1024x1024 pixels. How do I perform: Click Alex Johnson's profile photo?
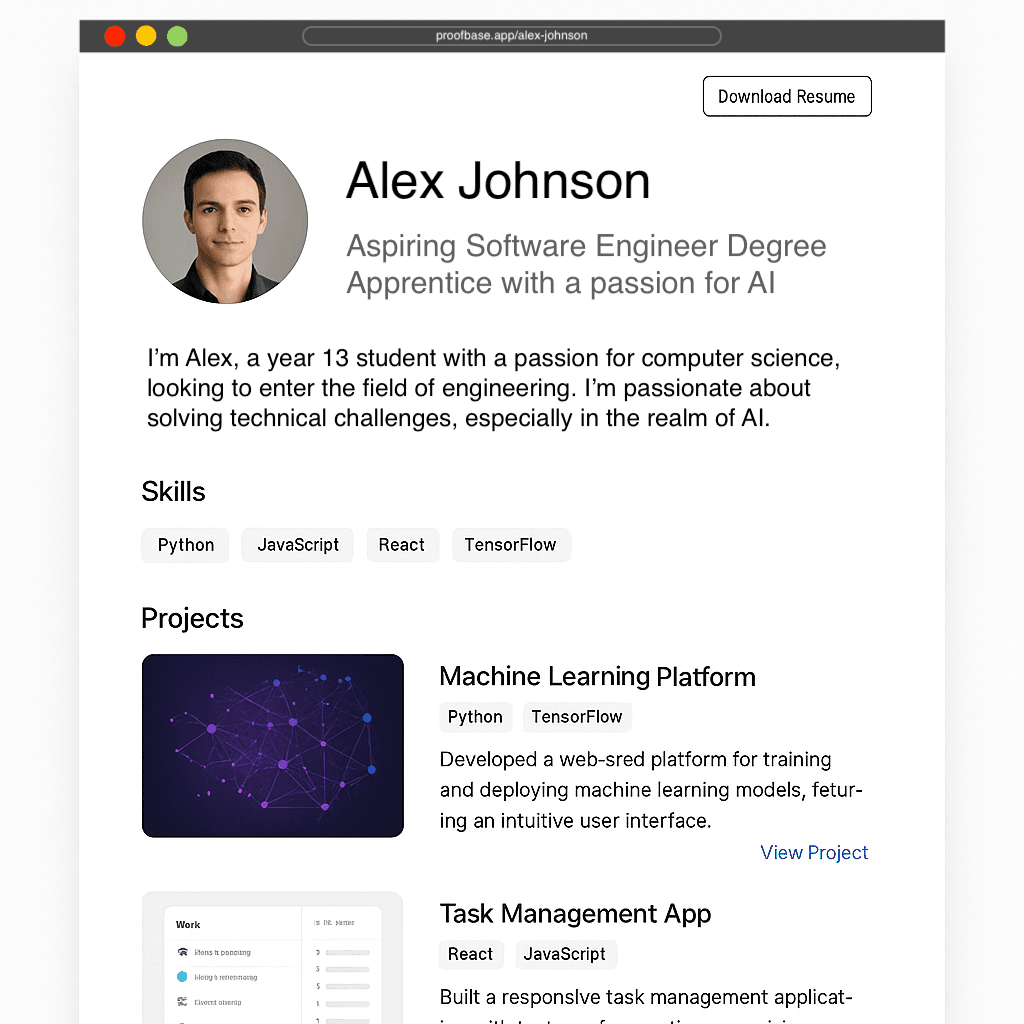(225, 221)
